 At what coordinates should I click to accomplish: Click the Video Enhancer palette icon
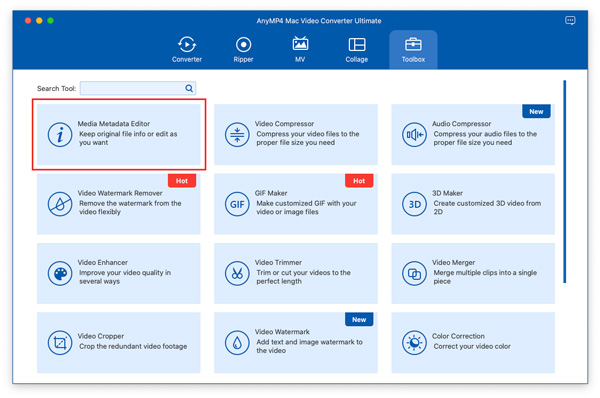60,273
